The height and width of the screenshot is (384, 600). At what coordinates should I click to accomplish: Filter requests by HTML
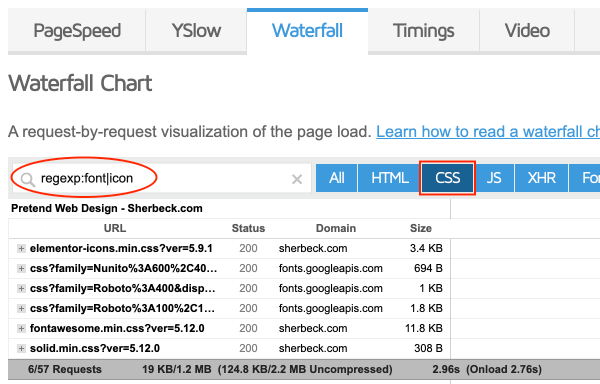[x=390, y=178]
